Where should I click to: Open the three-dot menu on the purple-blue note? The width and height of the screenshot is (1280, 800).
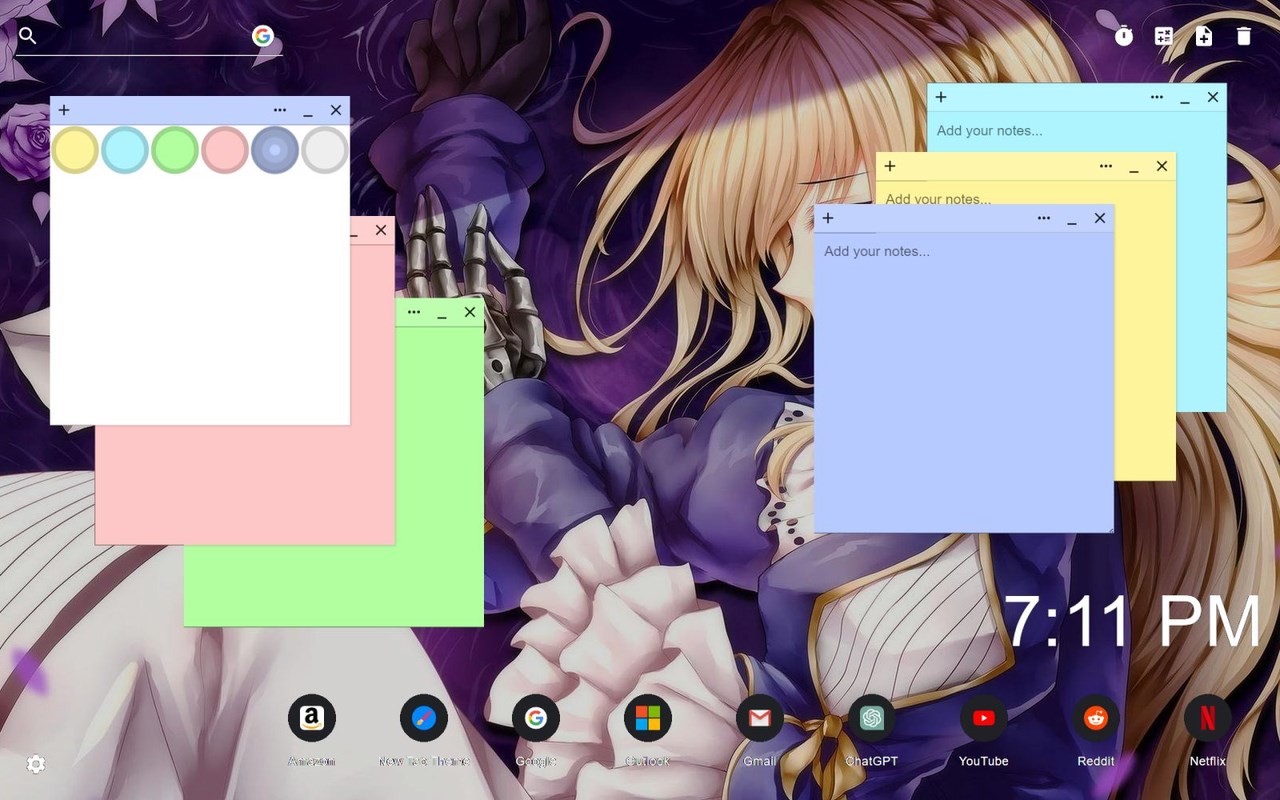(1044, 218)
